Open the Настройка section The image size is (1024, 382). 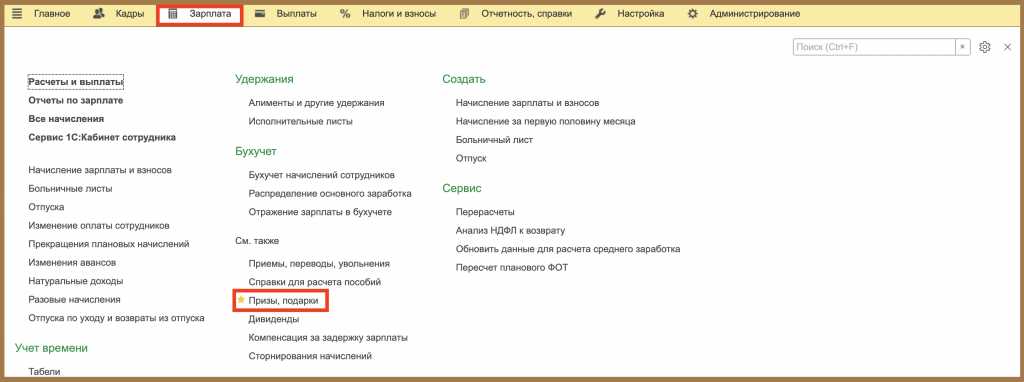641,14
